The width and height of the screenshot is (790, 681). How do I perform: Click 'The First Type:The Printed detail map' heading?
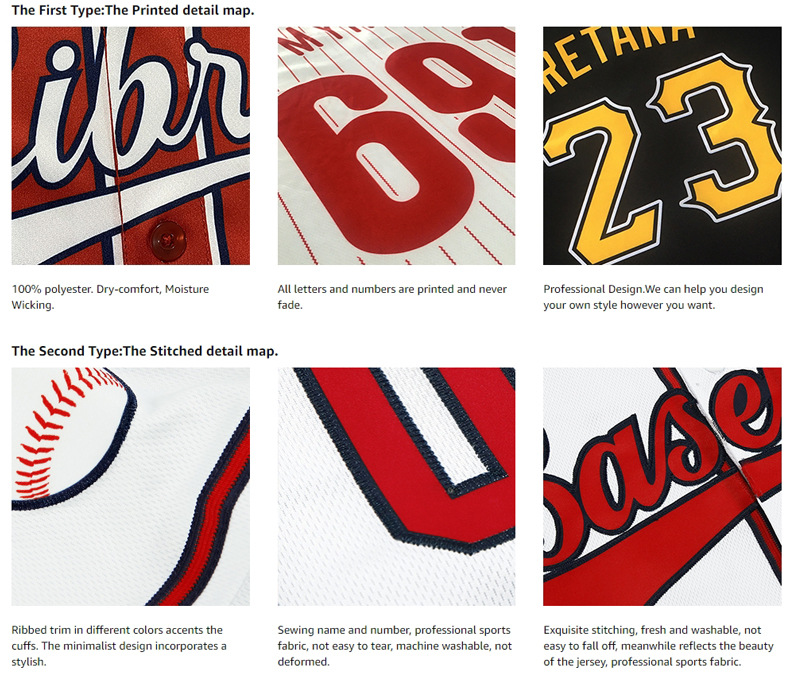tap(133, 10)
